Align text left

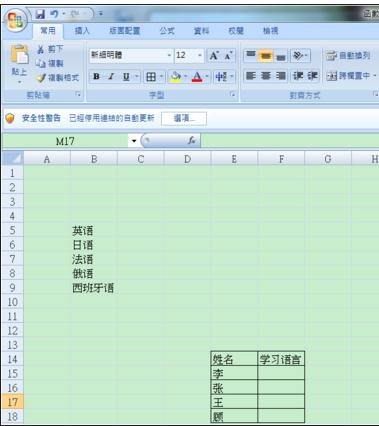pyautogui.click(x=251, y=76)
